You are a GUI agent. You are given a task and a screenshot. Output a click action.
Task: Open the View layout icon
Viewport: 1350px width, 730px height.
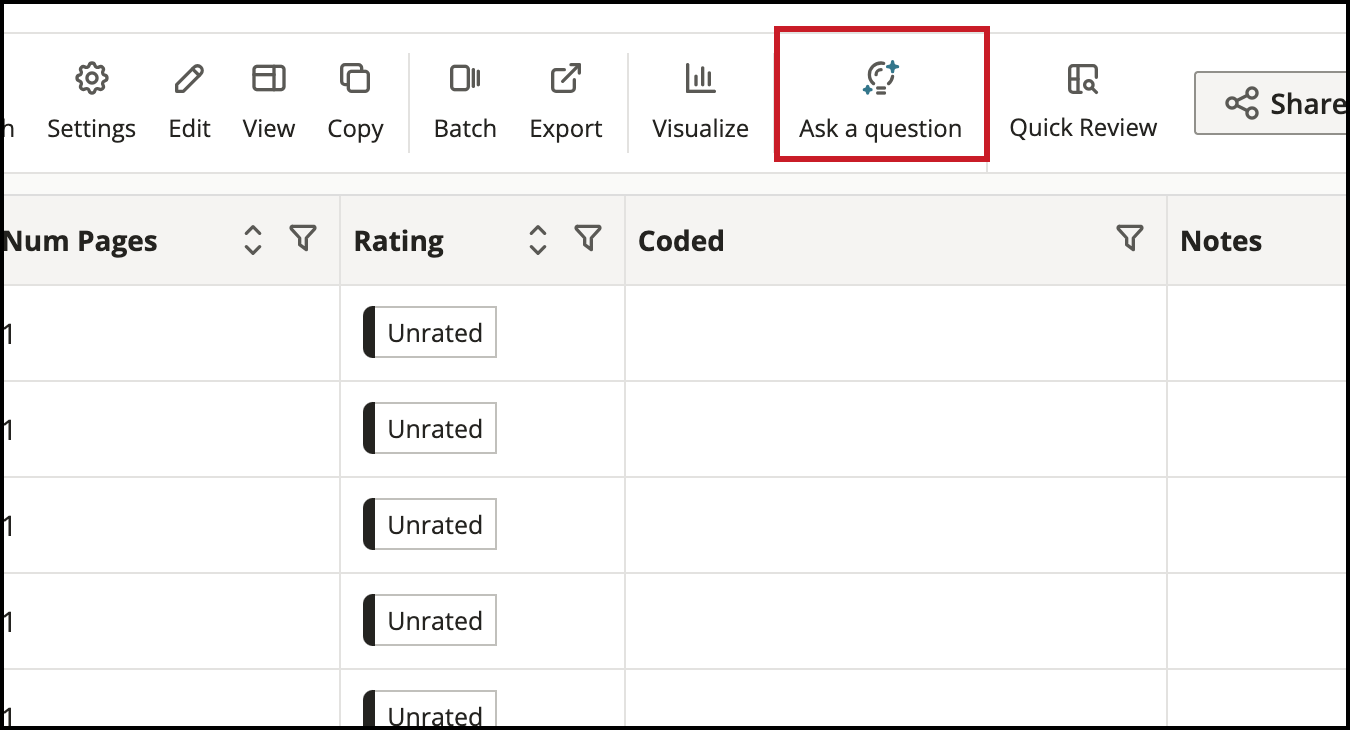[x=269, y=78]
